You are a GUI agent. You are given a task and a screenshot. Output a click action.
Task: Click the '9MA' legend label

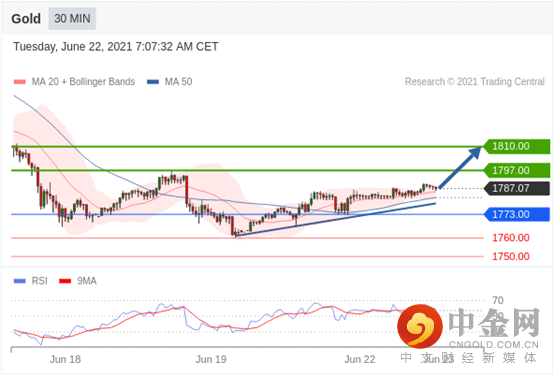pos(87,281)
